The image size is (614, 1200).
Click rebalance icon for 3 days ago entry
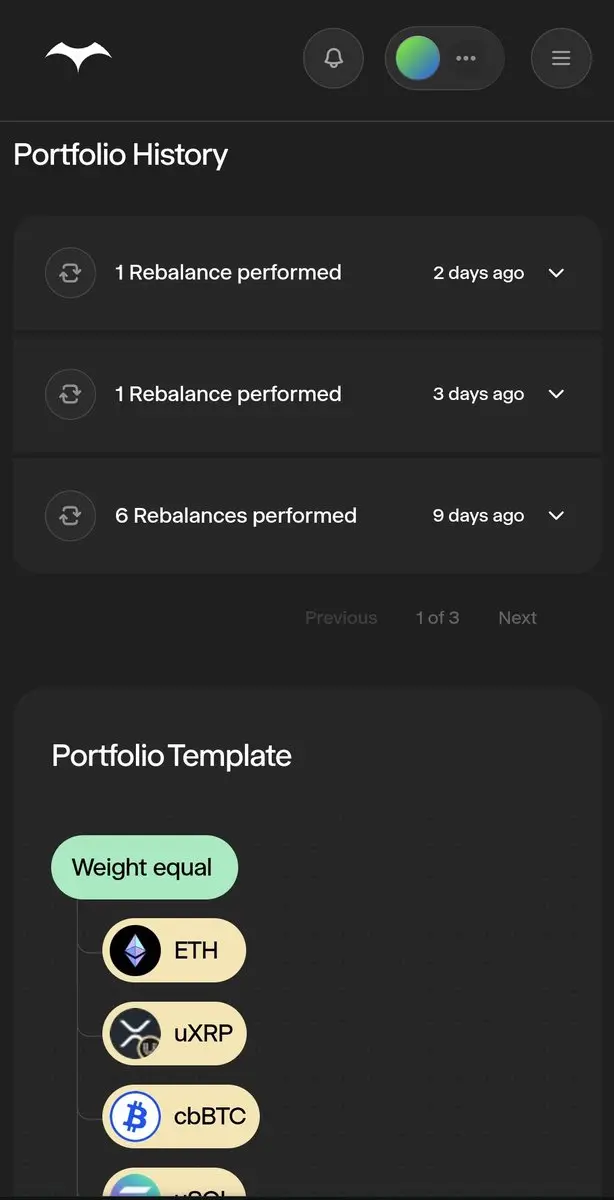tap(70, 394)
